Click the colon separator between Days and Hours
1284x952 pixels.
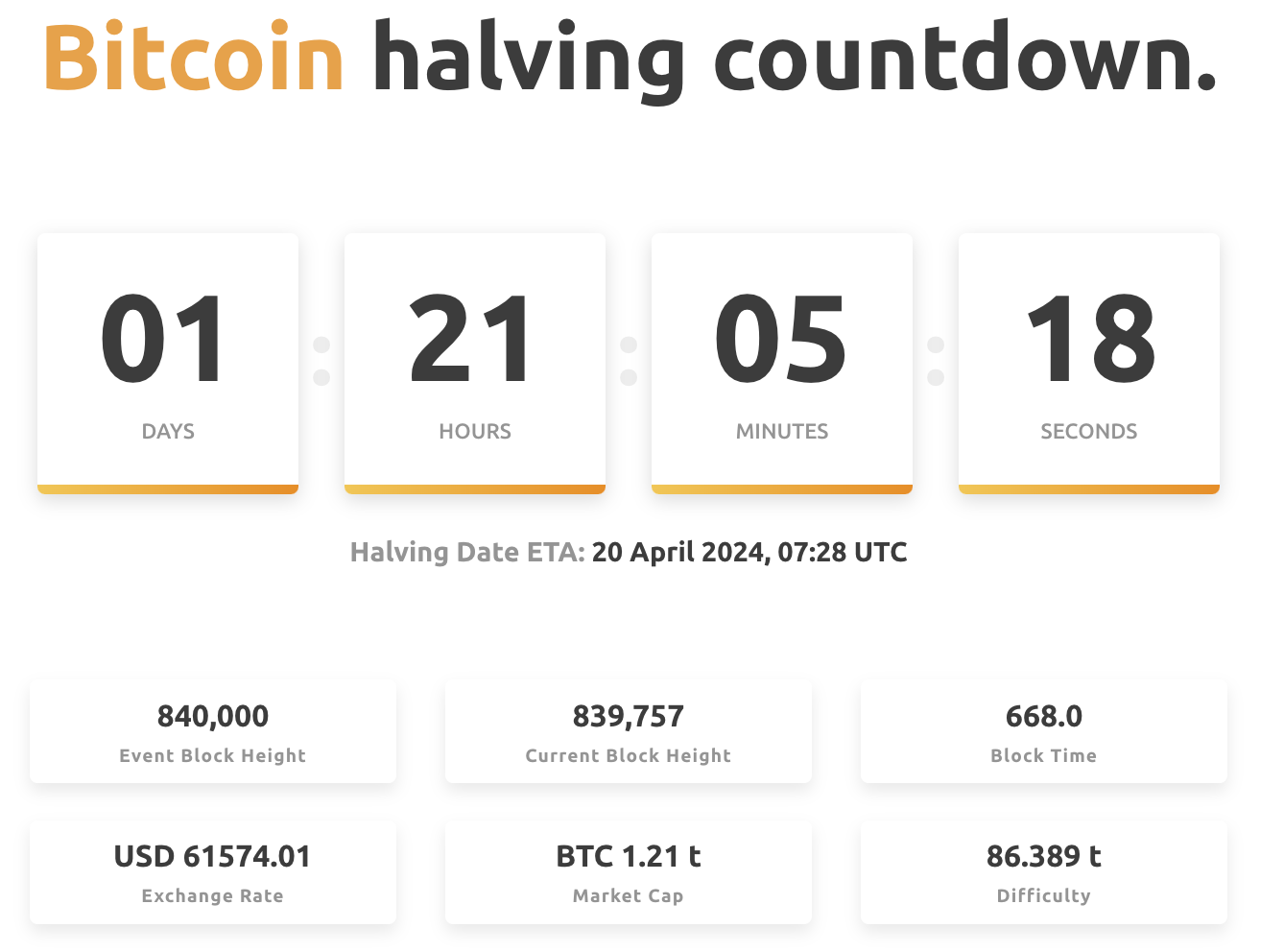321,361
